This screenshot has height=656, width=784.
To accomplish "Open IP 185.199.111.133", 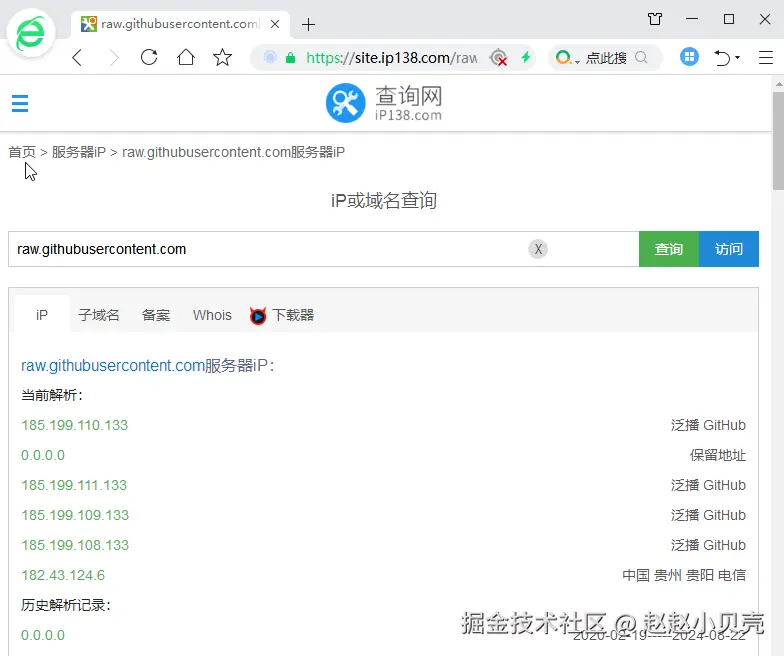I will pyautogui.click(x=74, y=485).
